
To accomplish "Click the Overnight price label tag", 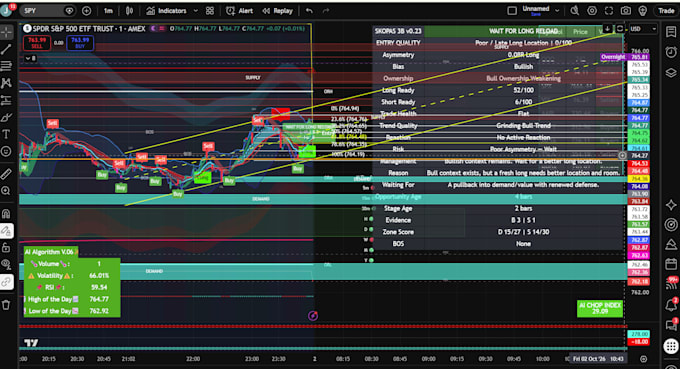I will pos(613,57).
